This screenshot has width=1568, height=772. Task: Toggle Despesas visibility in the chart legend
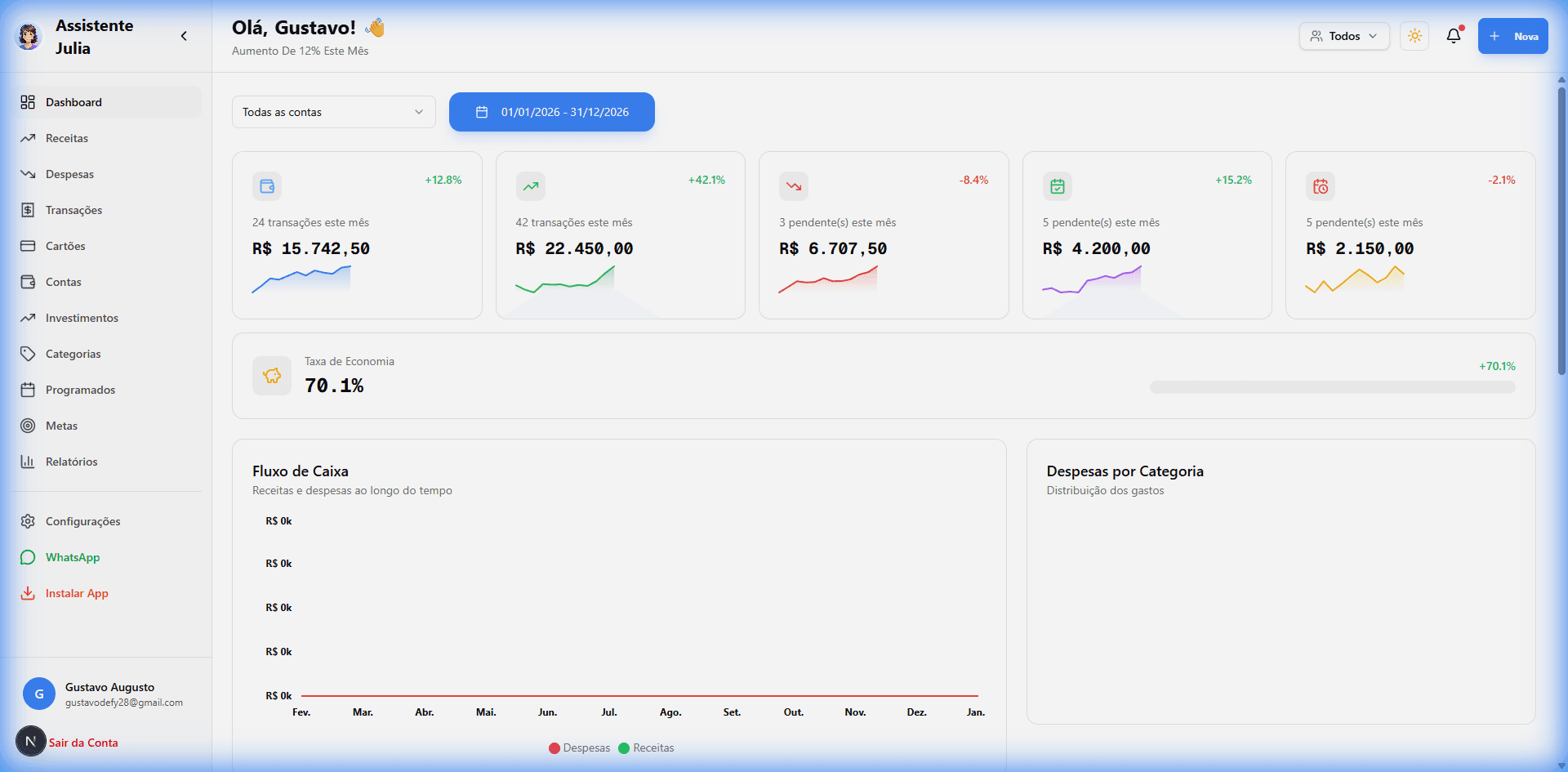579,747
